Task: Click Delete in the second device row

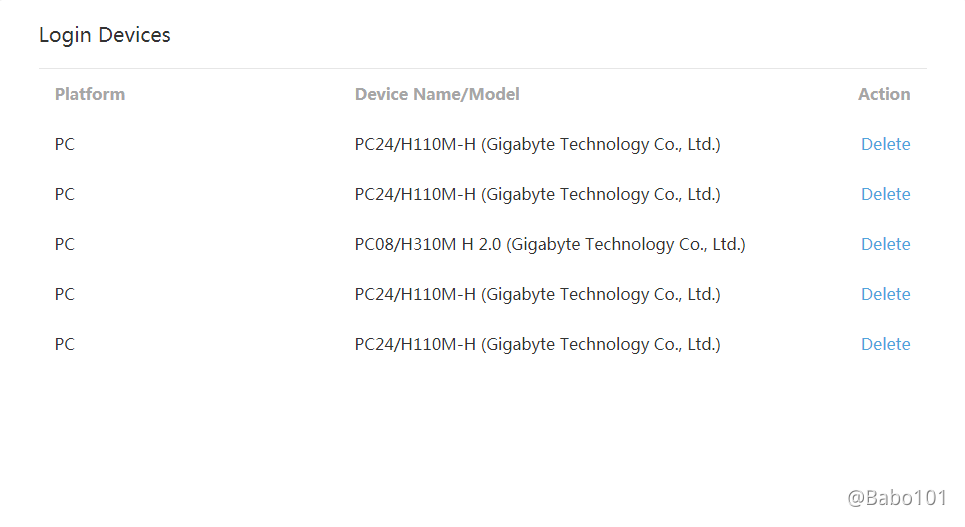Action: (x=885, y=194)
